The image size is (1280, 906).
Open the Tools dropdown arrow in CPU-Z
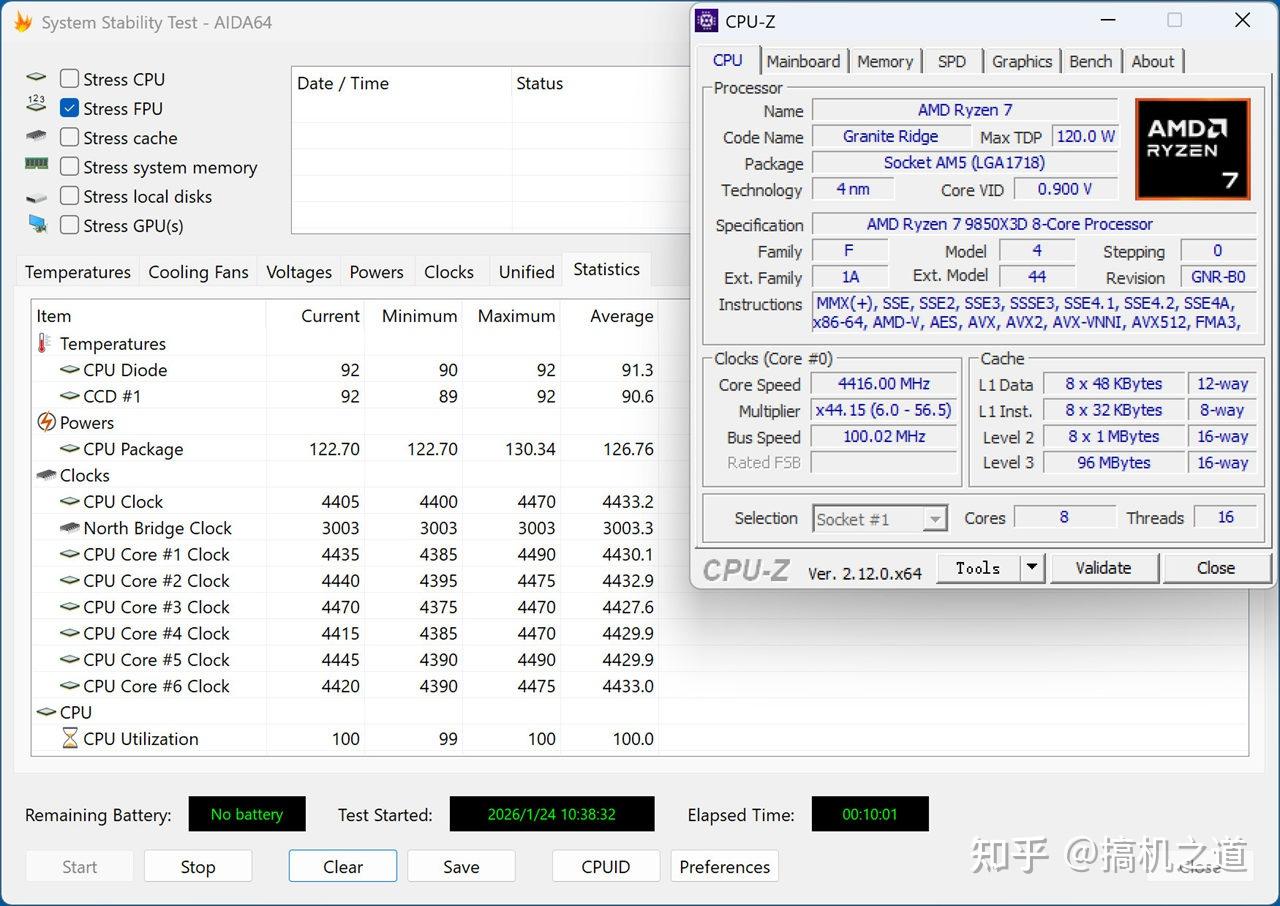point(1032,568)
